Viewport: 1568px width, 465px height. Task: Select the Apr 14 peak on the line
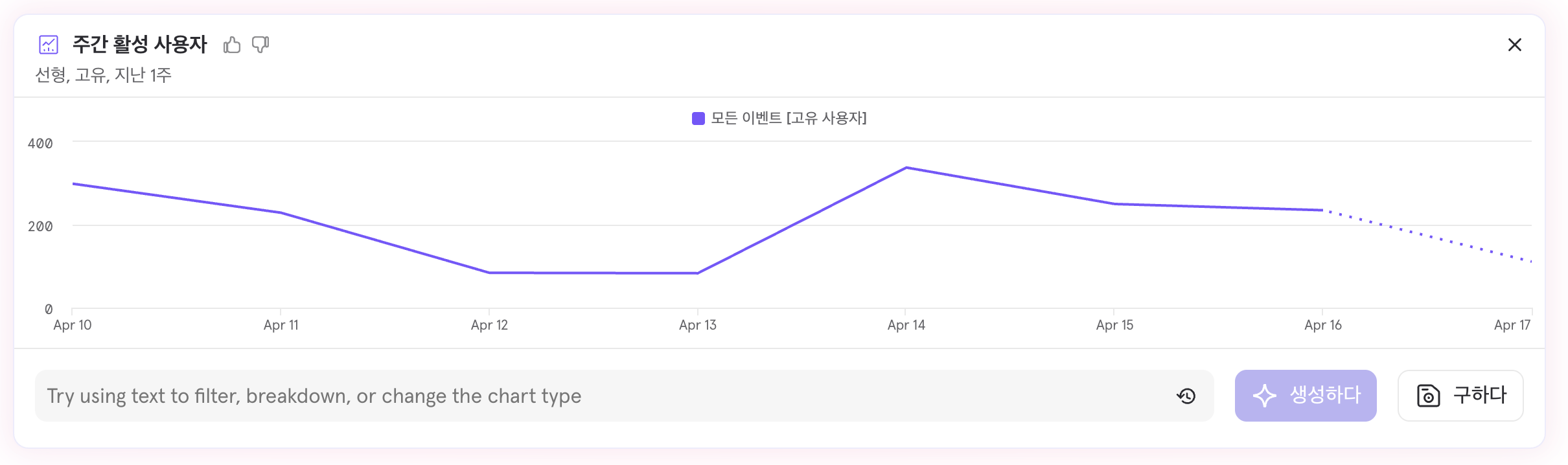[x=906, y=168]
